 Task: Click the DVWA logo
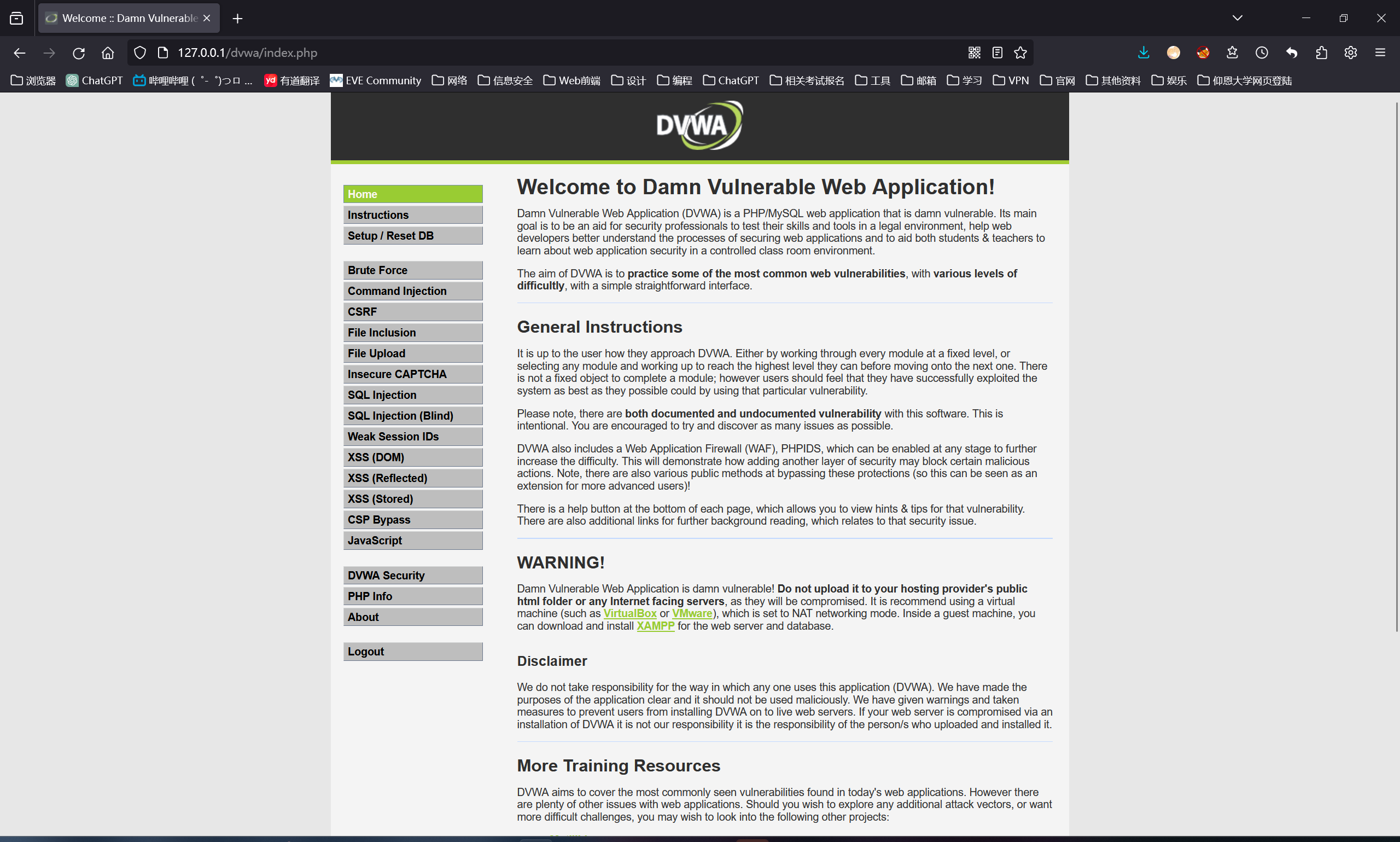click(699, 125)
